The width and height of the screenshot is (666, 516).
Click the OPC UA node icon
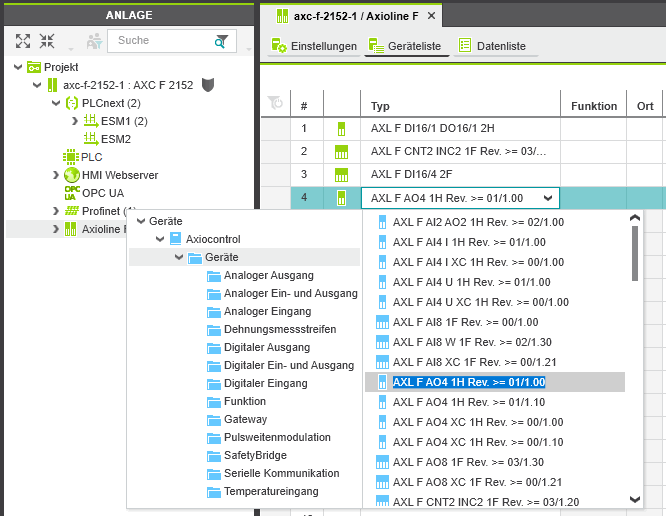(72, 192)
